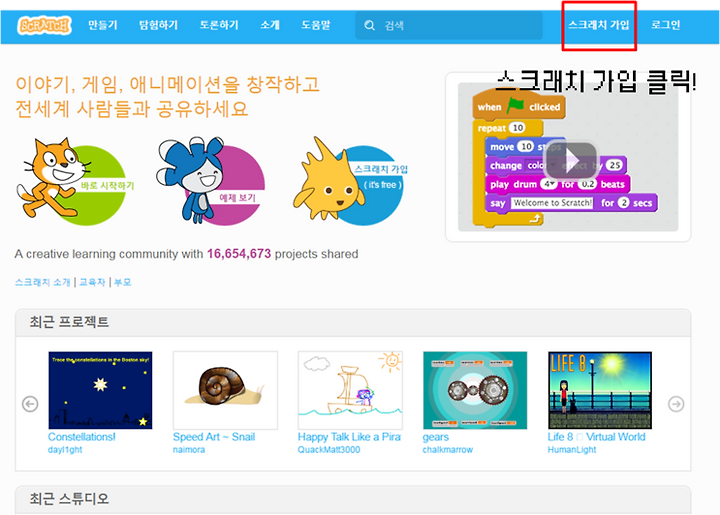This screenshot has width=720, height=515.
Task: Open the 만들기 menu item
Action: tap(103, 25)
